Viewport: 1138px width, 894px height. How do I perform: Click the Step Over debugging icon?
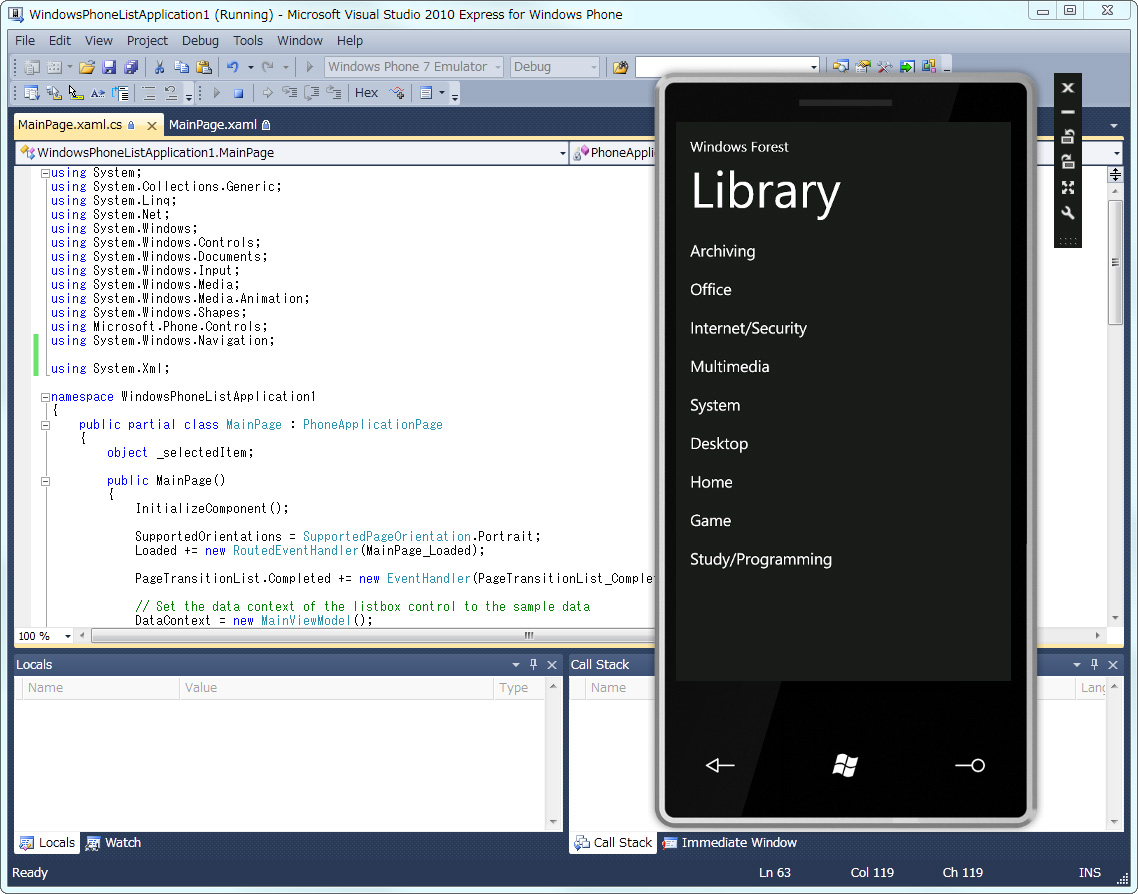313,92
